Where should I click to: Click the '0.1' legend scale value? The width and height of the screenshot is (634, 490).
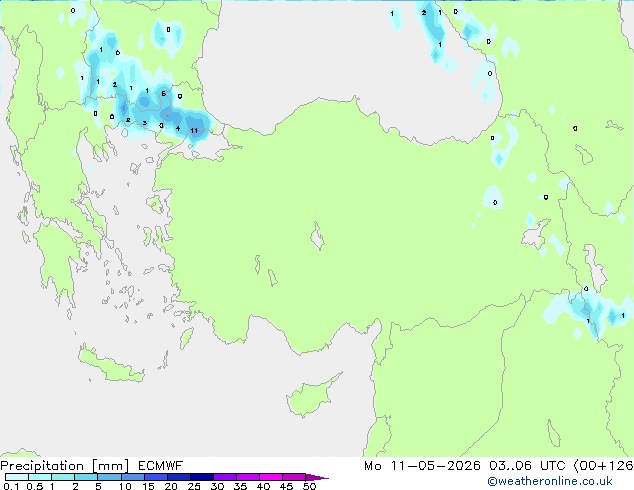[x=11, y=486]
